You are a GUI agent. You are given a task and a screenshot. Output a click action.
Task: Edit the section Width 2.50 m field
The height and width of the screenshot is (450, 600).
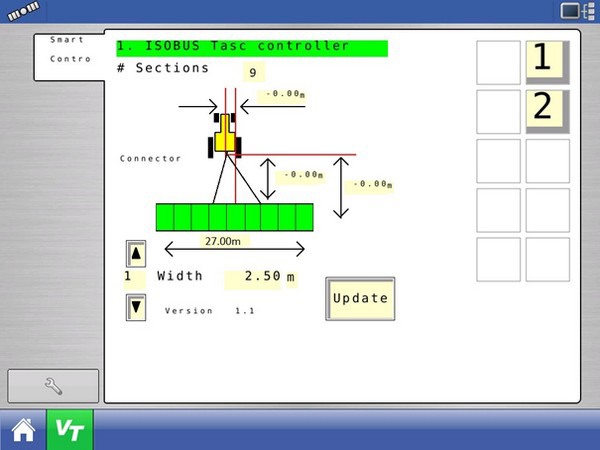(259, 277)
